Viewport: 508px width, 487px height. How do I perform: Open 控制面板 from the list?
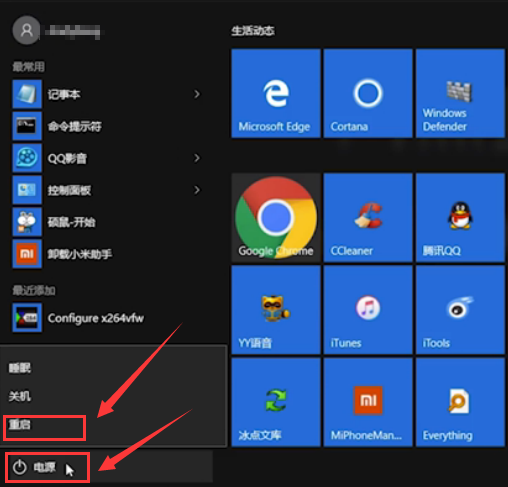coord(107,190)
